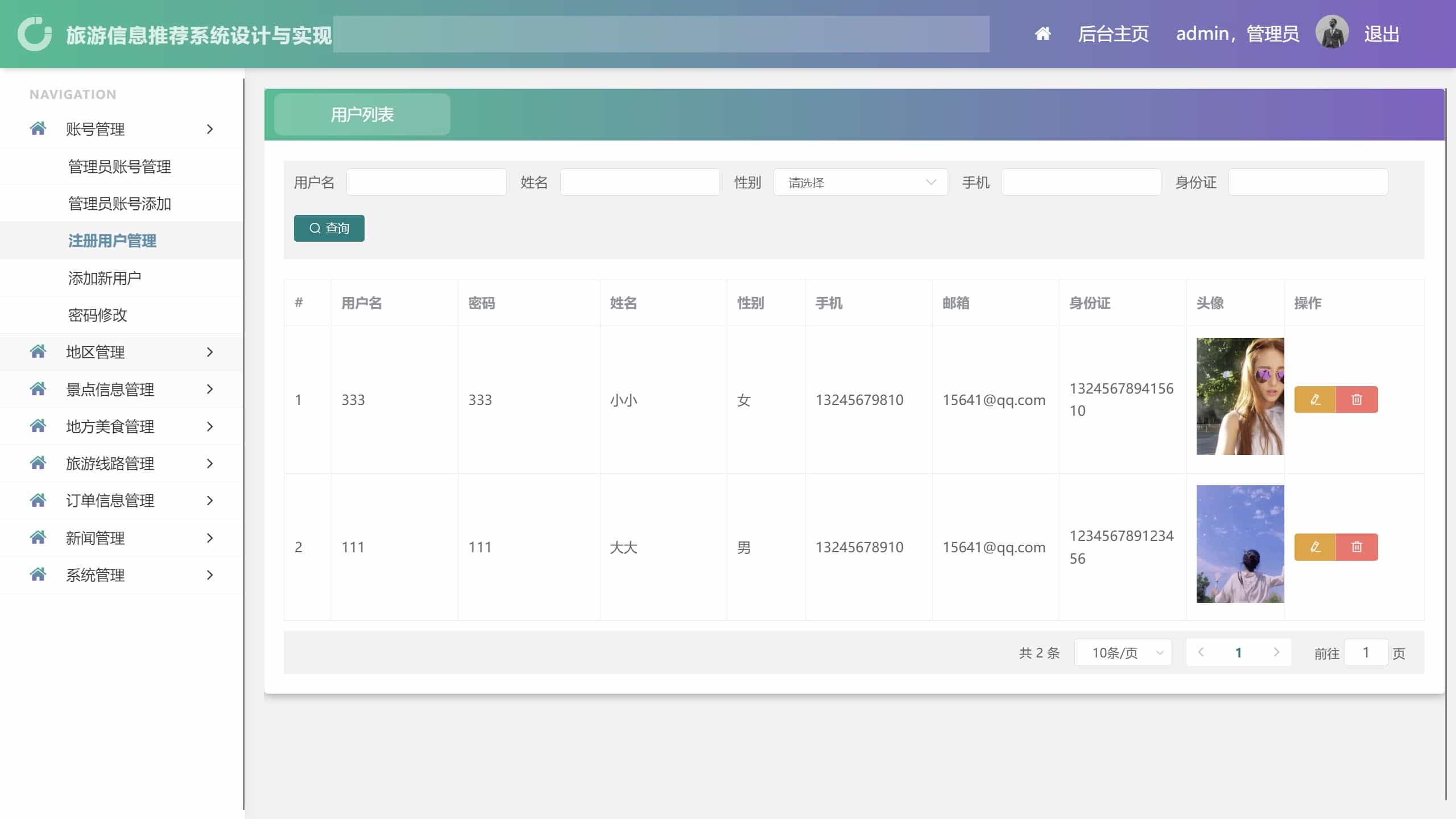The height and width of the screenshot is (819, 1456).
Task: Click ID number 123456789123456
Action: pos(1122,547)
